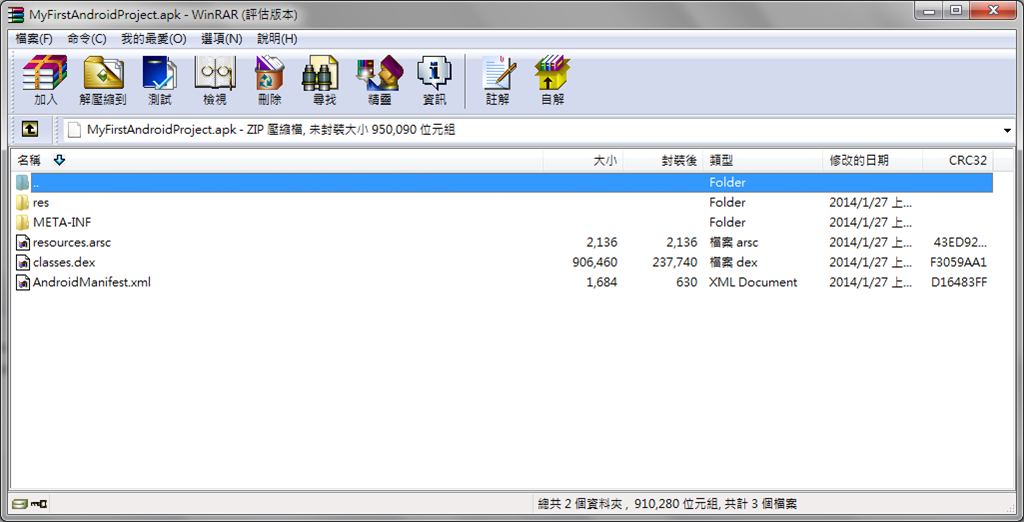The height and width of the screenshot is (522, 1024).
Task: Click the 237,740 packed size value
Action: pos(675,263)
